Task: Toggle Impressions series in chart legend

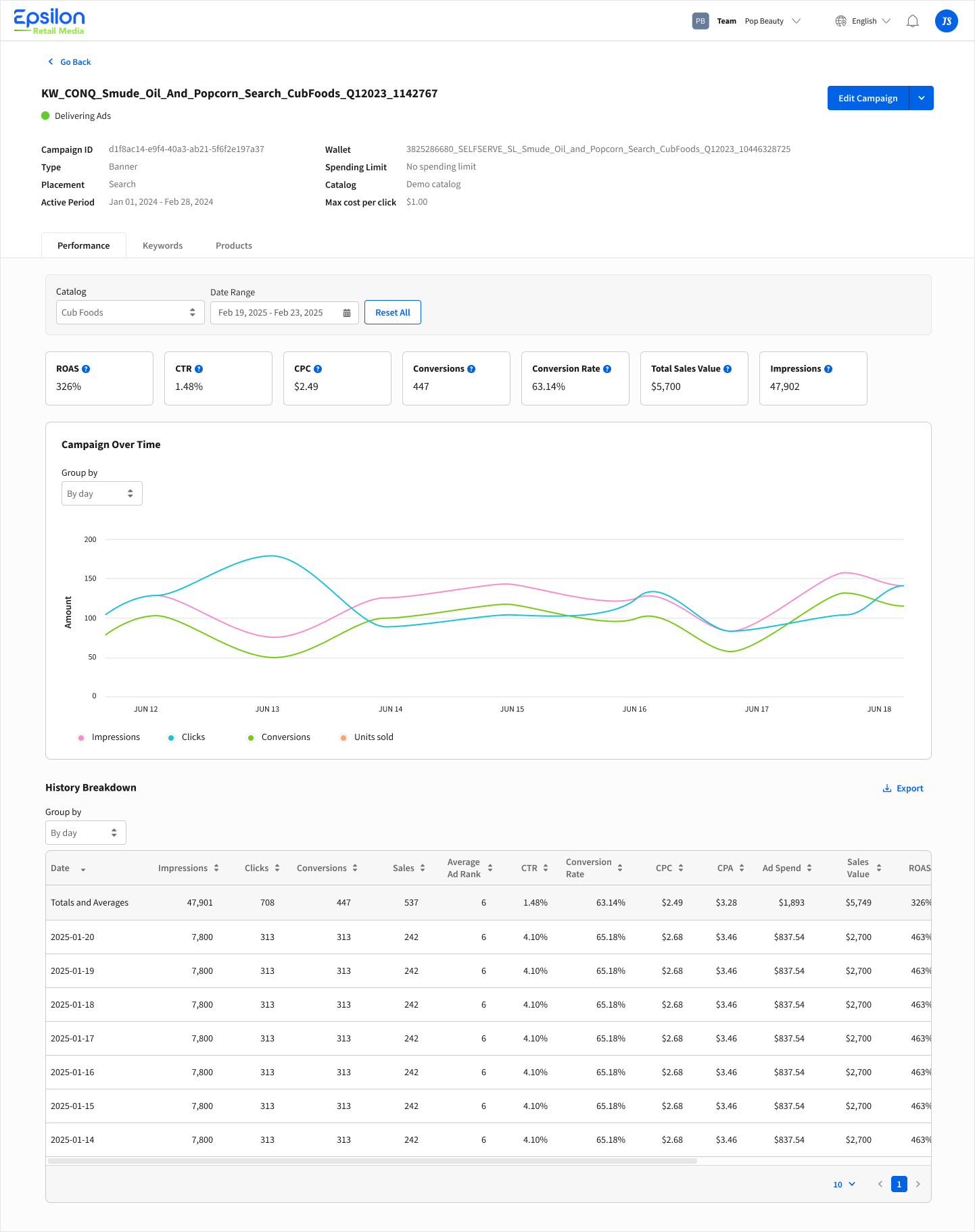Action: (x=109, y=737)
